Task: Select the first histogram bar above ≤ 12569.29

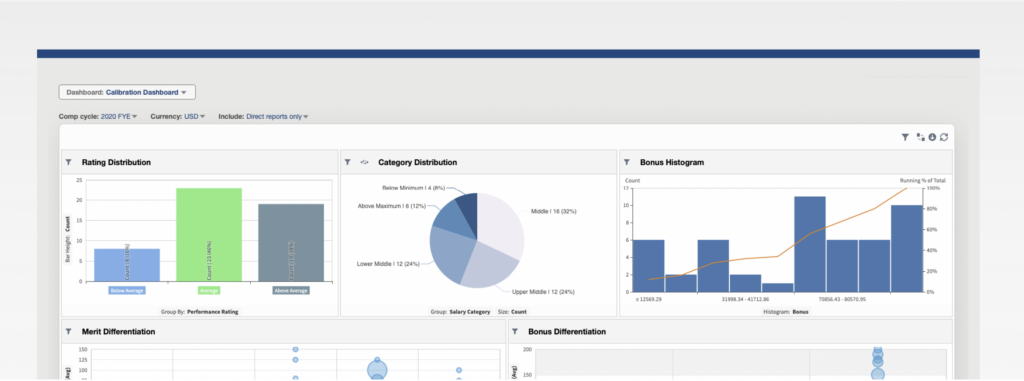Action: (648, 266)
